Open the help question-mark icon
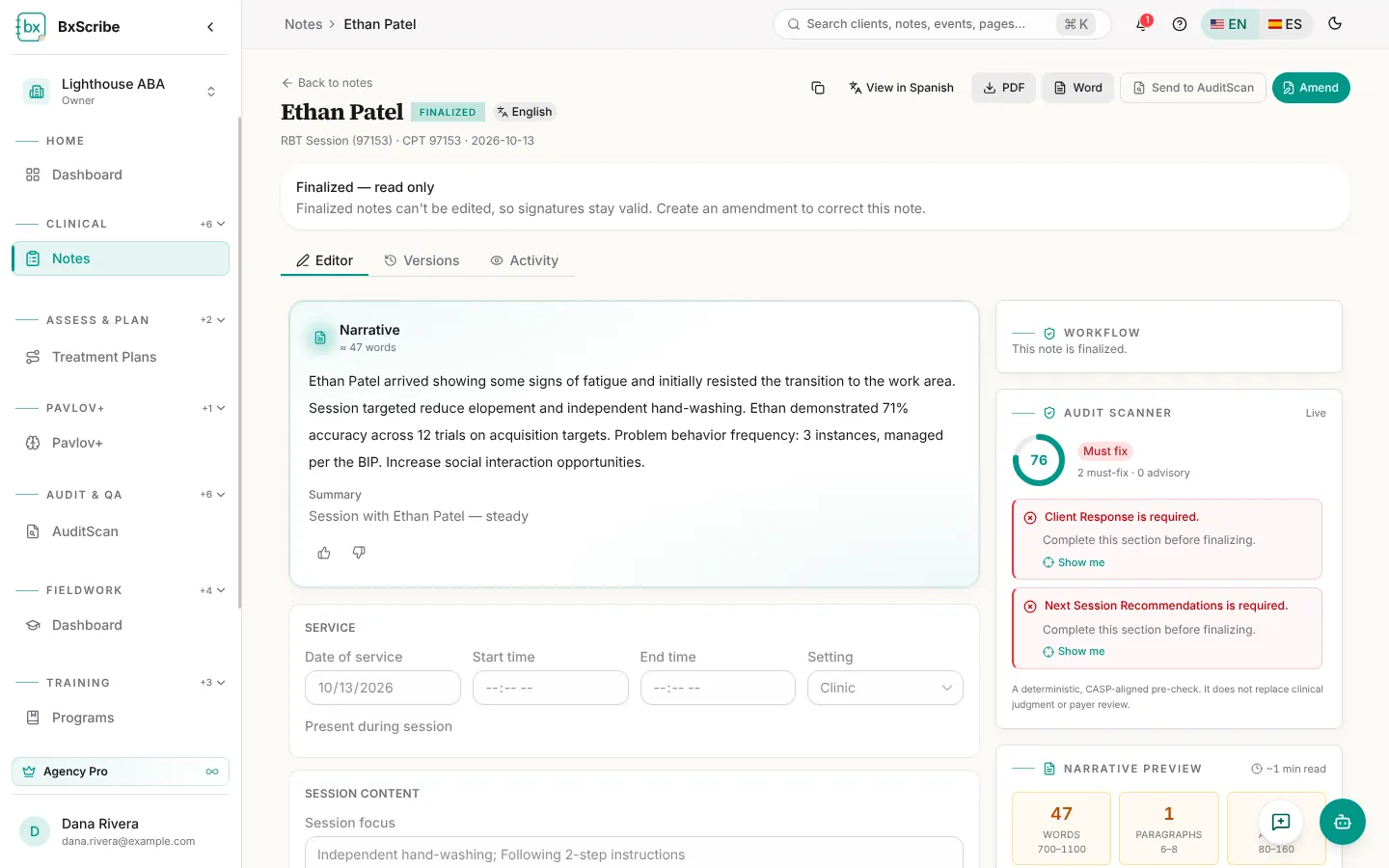This screenshot has width=1389, height=868. [x=1180, y=24]
